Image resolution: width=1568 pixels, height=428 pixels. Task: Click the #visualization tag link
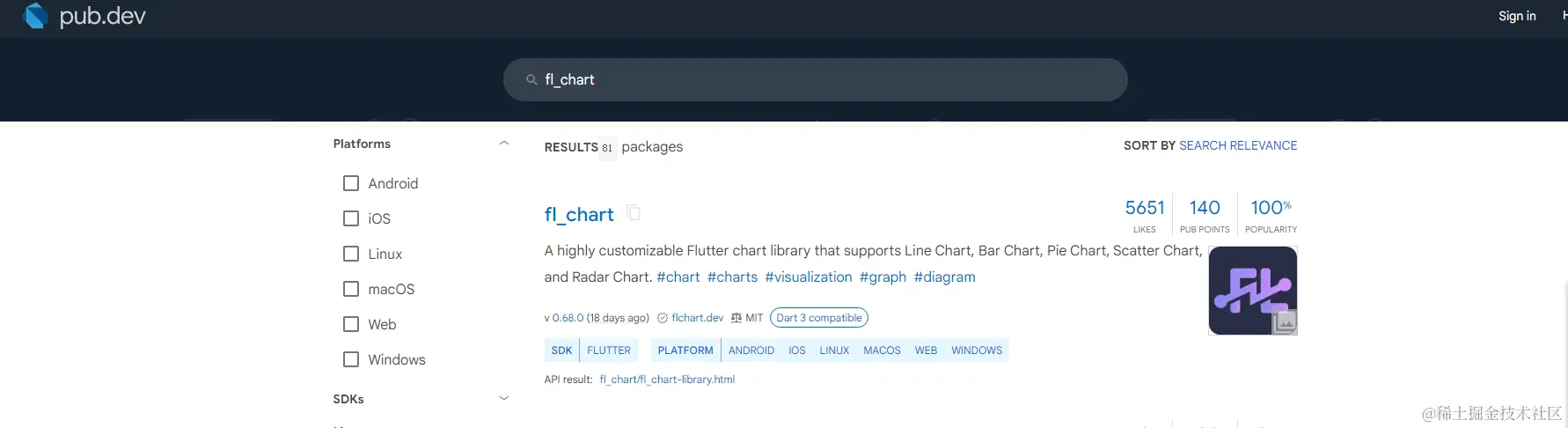tap(809, 277)
